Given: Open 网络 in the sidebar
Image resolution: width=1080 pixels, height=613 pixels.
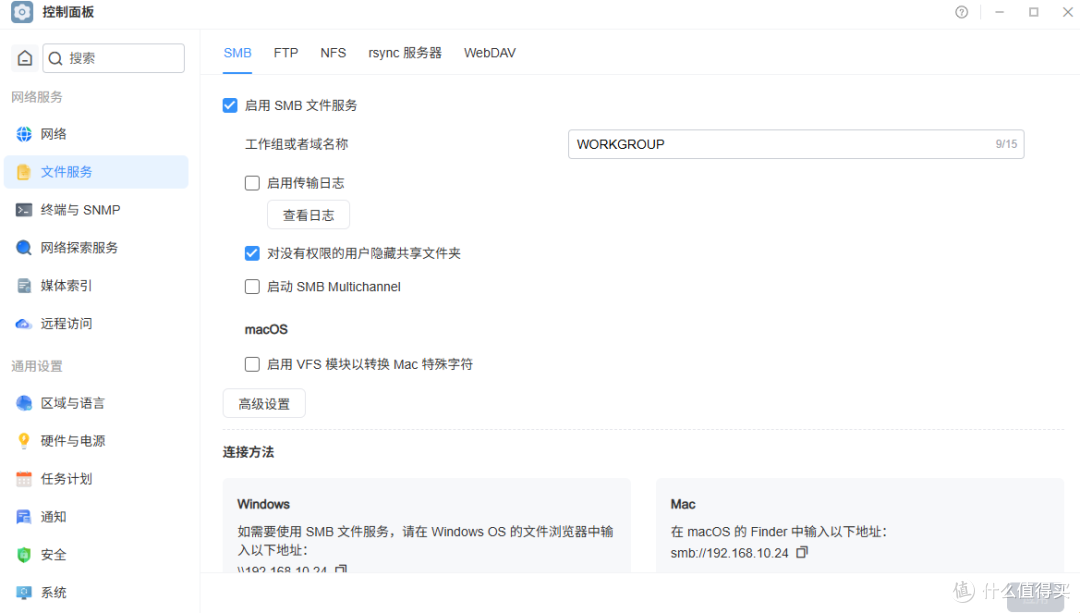Looking at the screenshot, I should (96, 134).
